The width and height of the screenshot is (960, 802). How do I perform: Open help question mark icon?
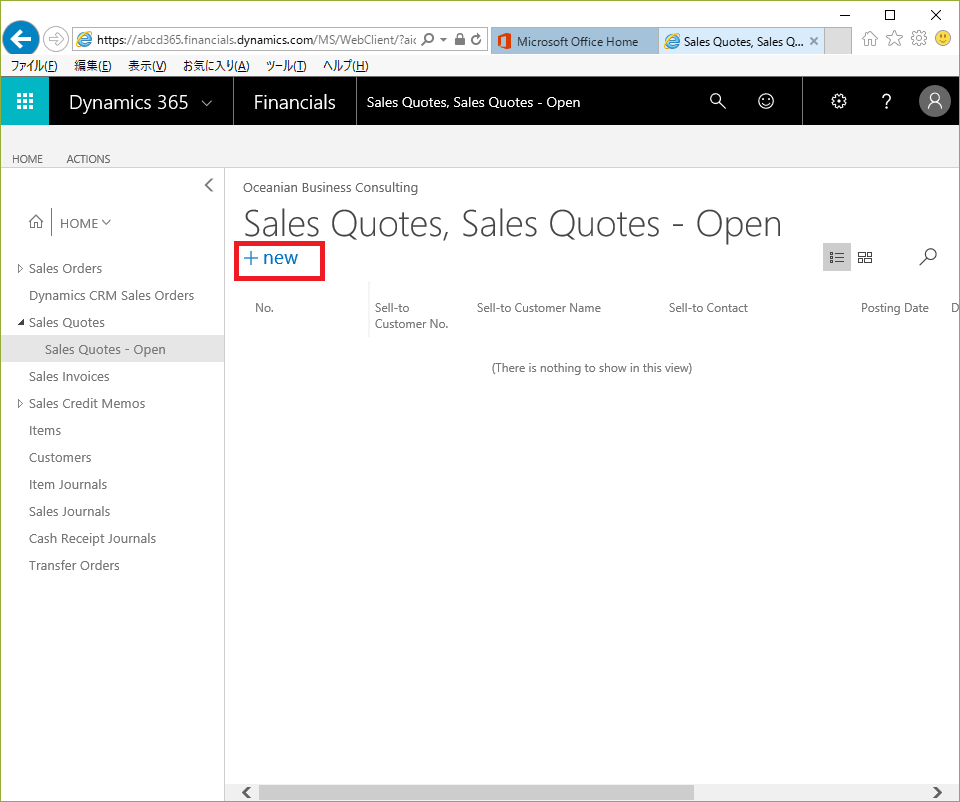coord(886,101)
